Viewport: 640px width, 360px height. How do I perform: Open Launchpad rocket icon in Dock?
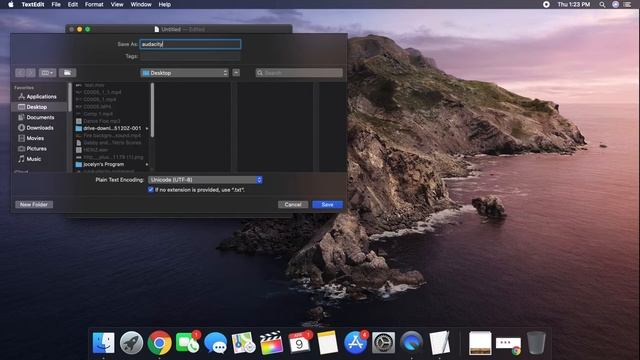(x=131, y=342)
